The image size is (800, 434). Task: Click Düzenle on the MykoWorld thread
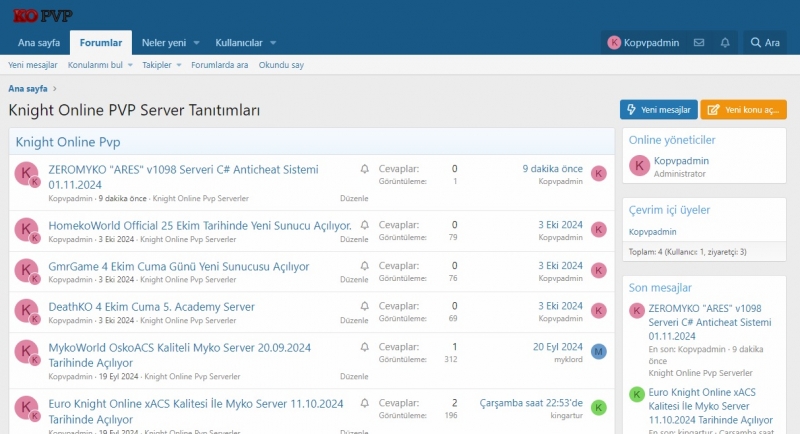click(x=354, y=376)
